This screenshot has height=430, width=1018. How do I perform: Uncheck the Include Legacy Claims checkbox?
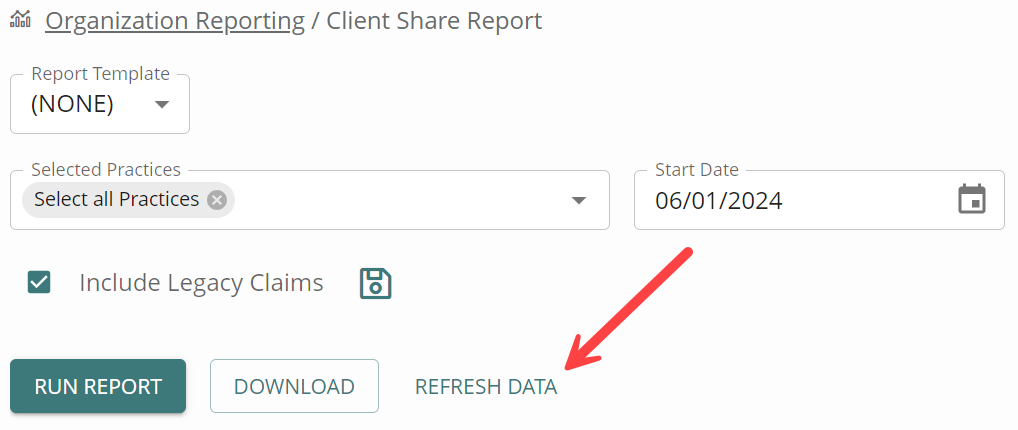(x=39, y=283)
